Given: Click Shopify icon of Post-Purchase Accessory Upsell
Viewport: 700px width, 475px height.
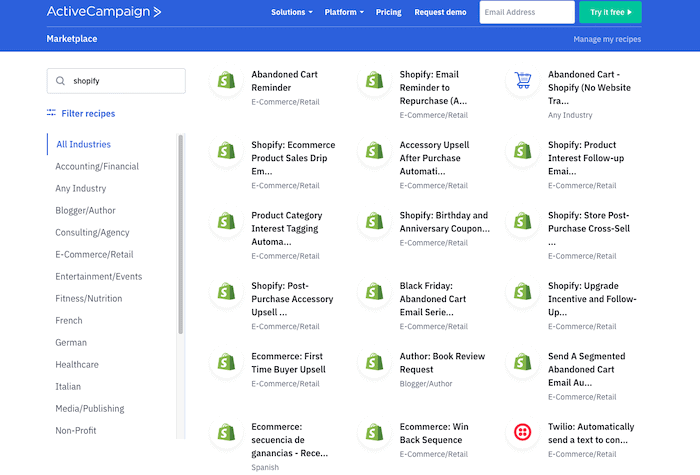Looking at the screenshot, I should coord(226,292).
